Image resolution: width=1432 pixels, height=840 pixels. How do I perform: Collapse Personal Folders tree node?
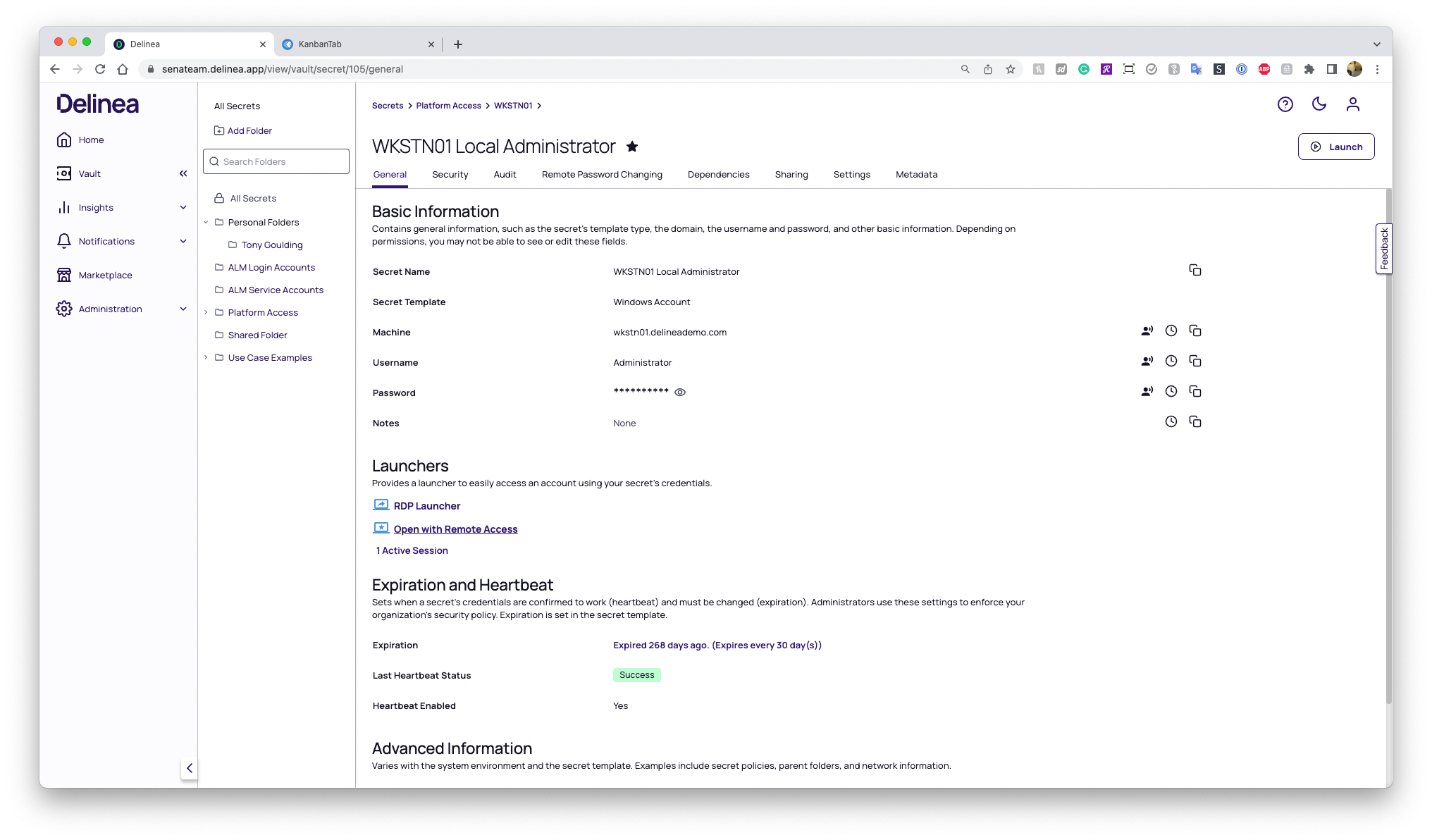coord(206,223)
